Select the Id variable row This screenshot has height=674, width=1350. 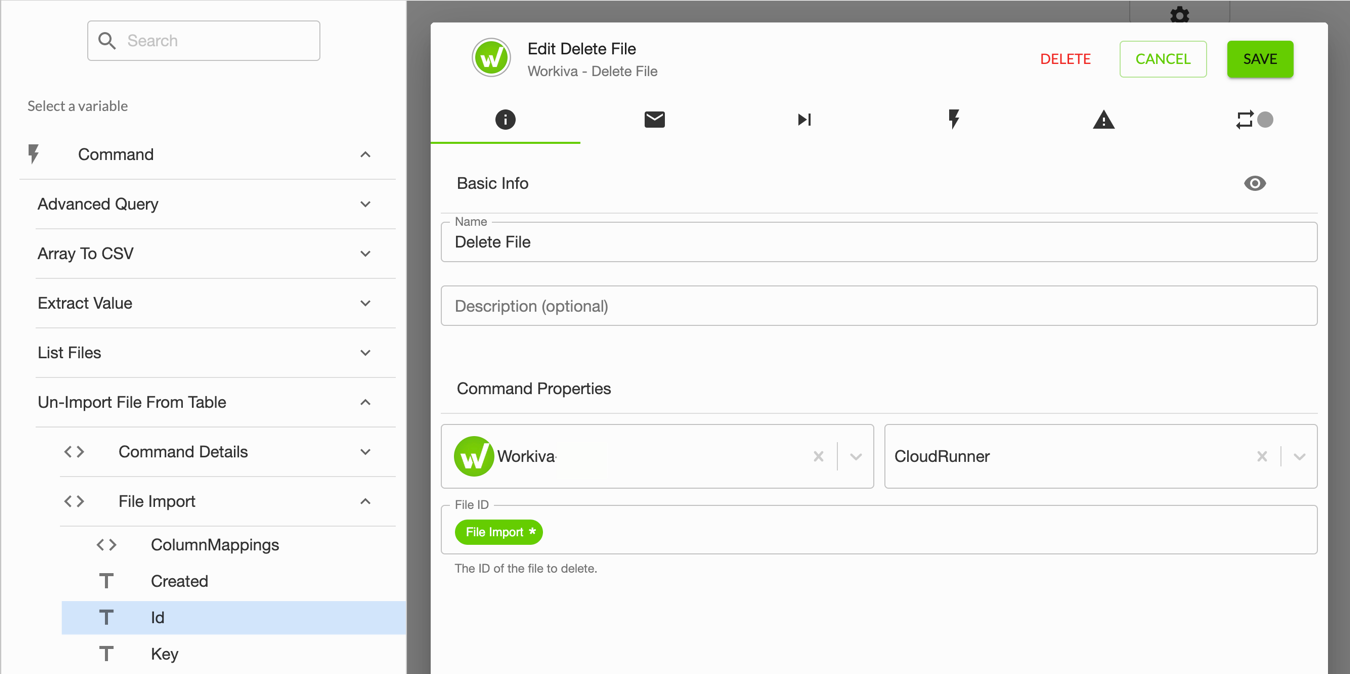234,618
